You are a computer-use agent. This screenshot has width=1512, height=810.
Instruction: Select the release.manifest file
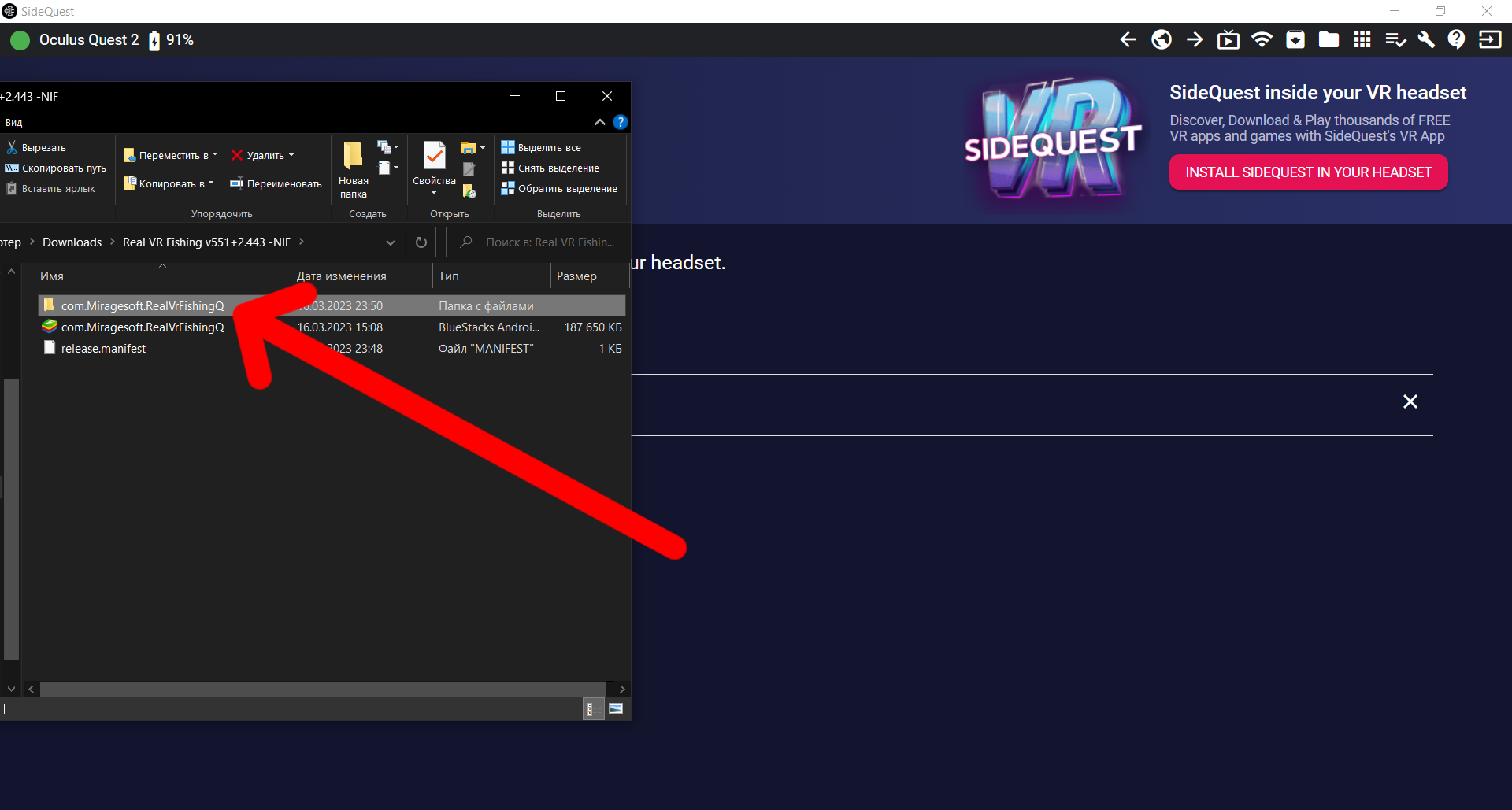click(332, 349)
